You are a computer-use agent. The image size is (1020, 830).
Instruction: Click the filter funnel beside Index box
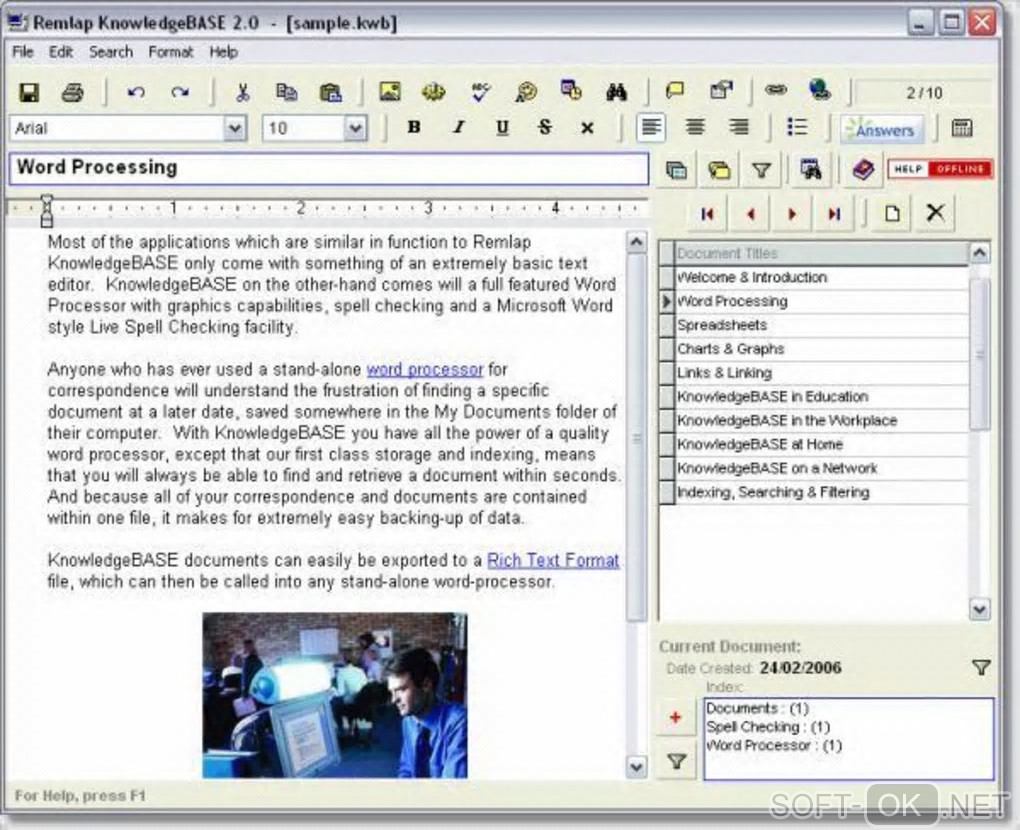click(677, 760)
